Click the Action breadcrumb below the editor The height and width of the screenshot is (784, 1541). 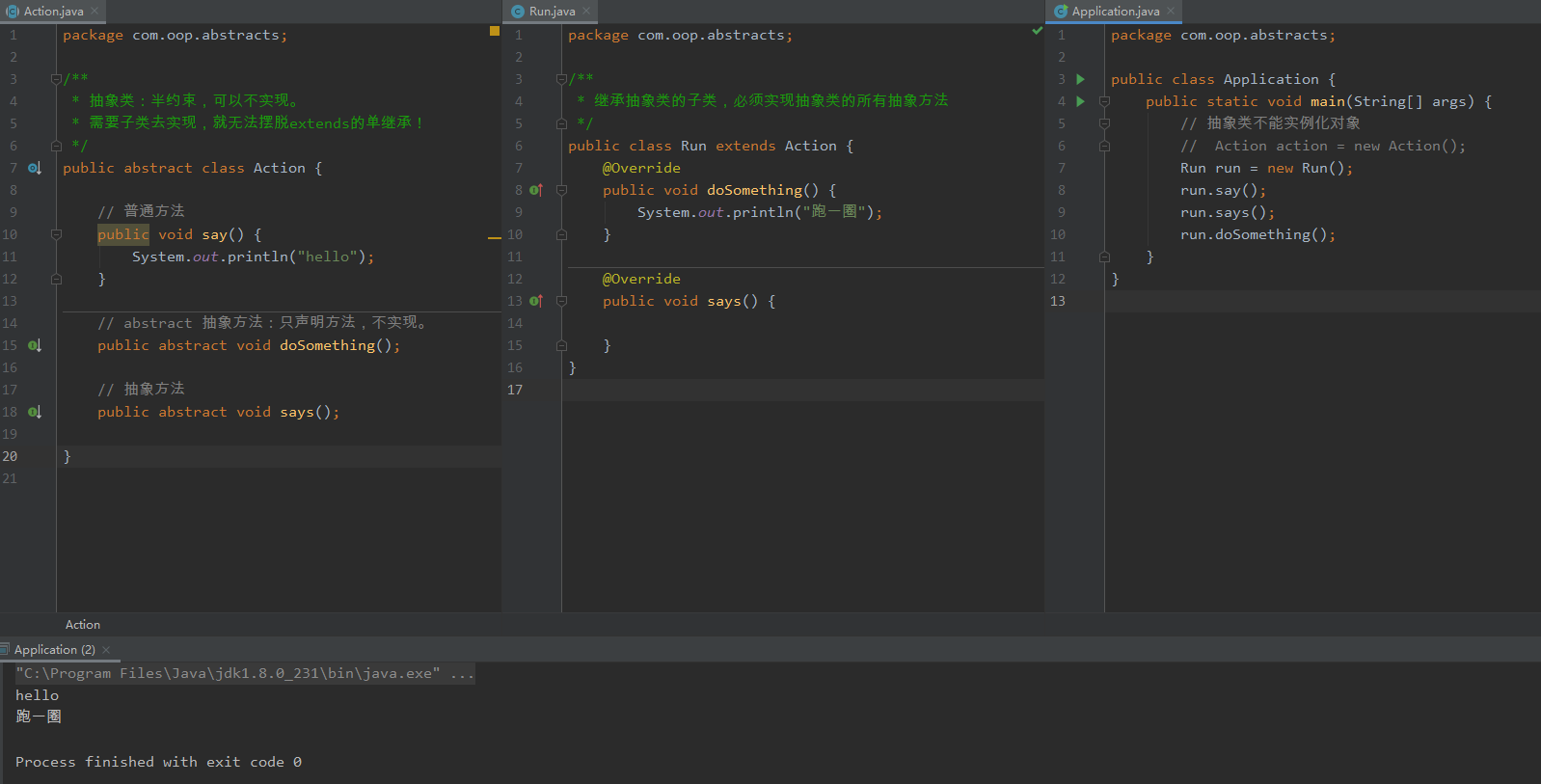(x=83, y=625)
